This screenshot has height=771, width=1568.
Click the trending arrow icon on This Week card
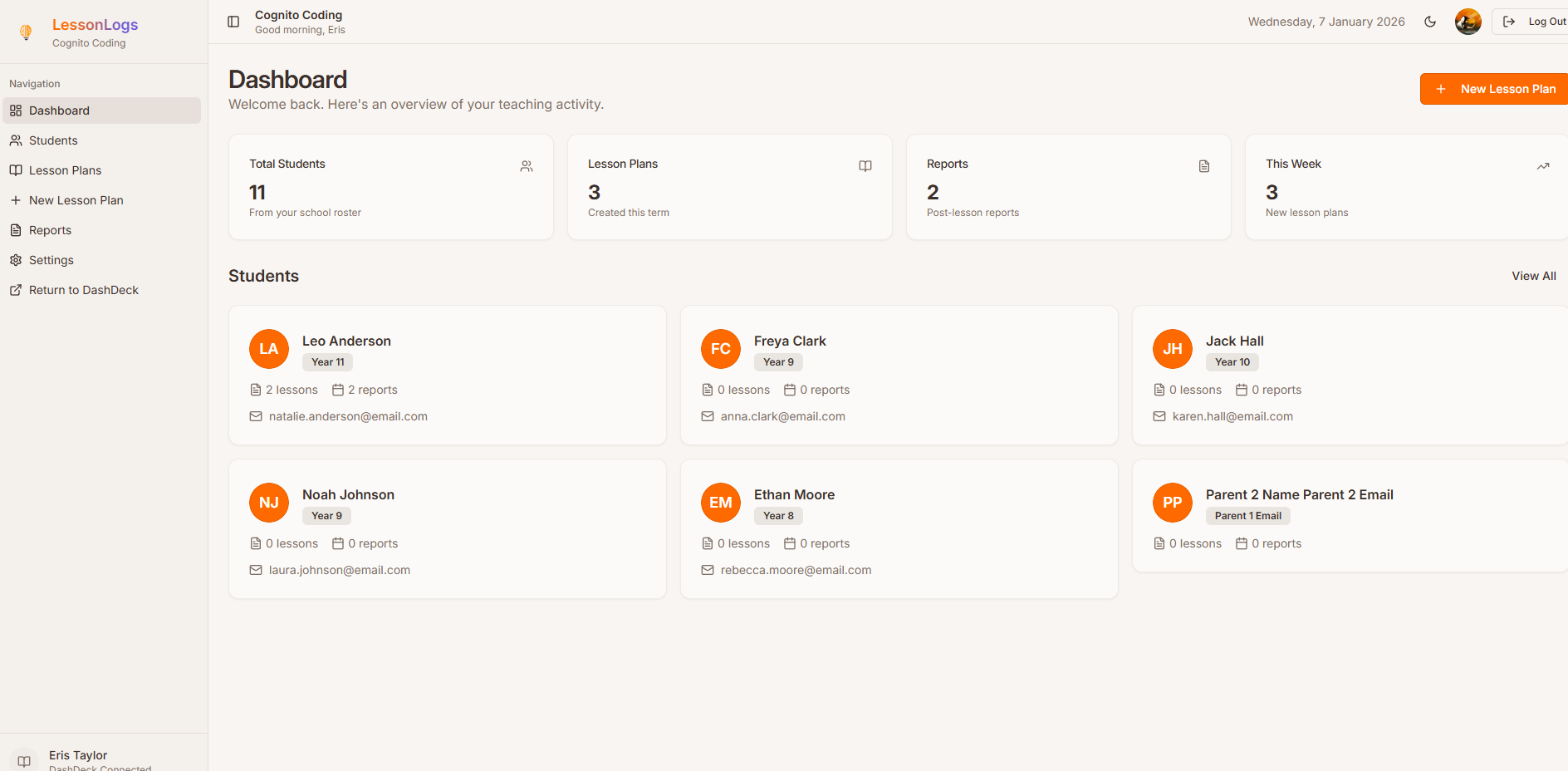[x=1543, y=166]
